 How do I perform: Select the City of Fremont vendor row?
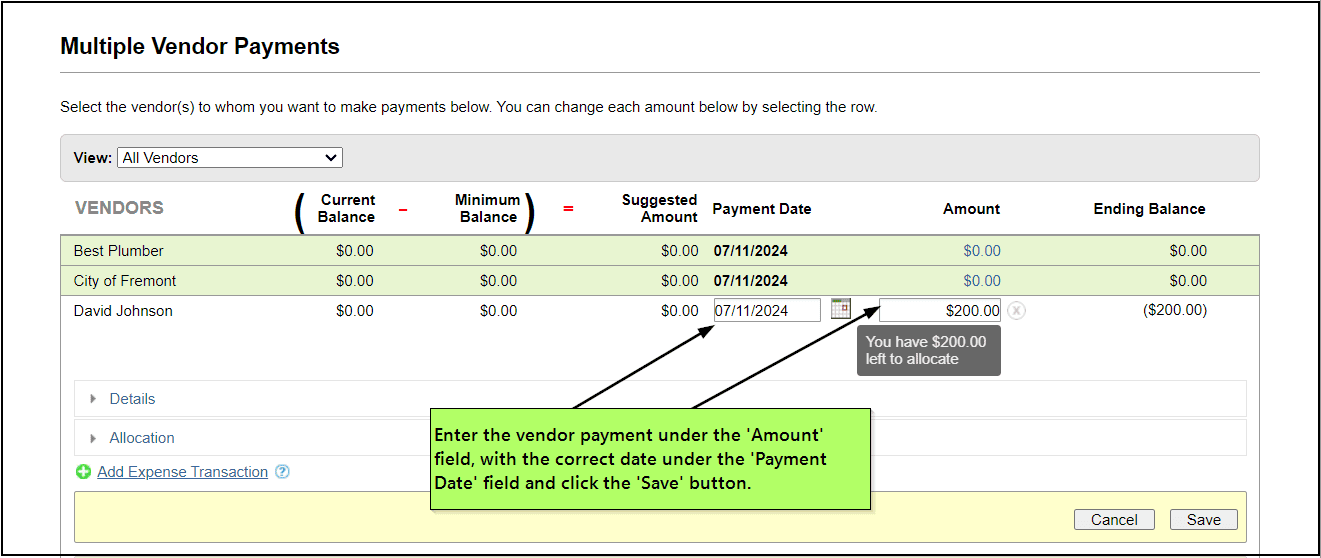coord(125,281)
